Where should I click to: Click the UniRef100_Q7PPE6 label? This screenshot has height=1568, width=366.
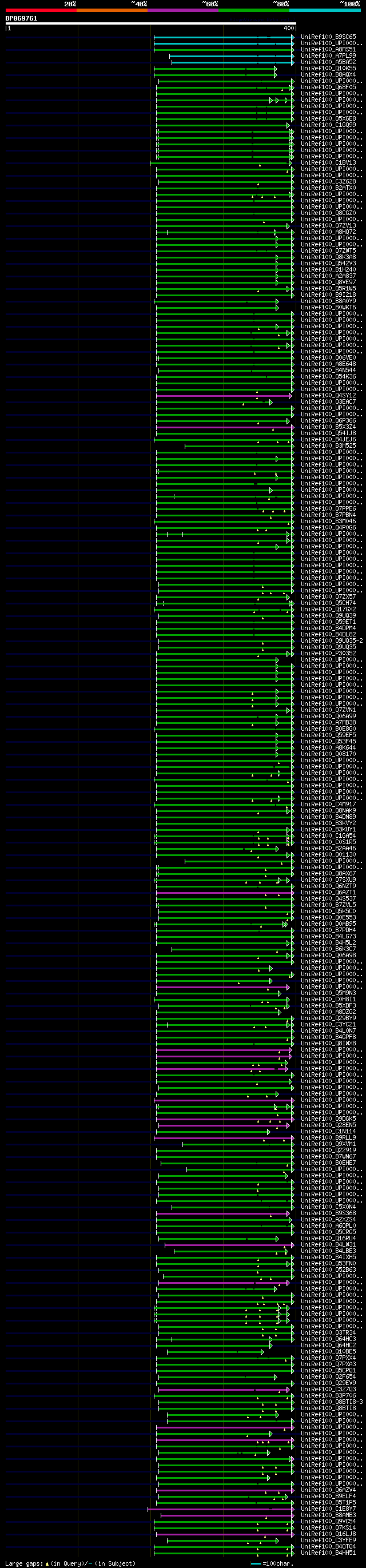pyautogui.click(x=328, y=509)
